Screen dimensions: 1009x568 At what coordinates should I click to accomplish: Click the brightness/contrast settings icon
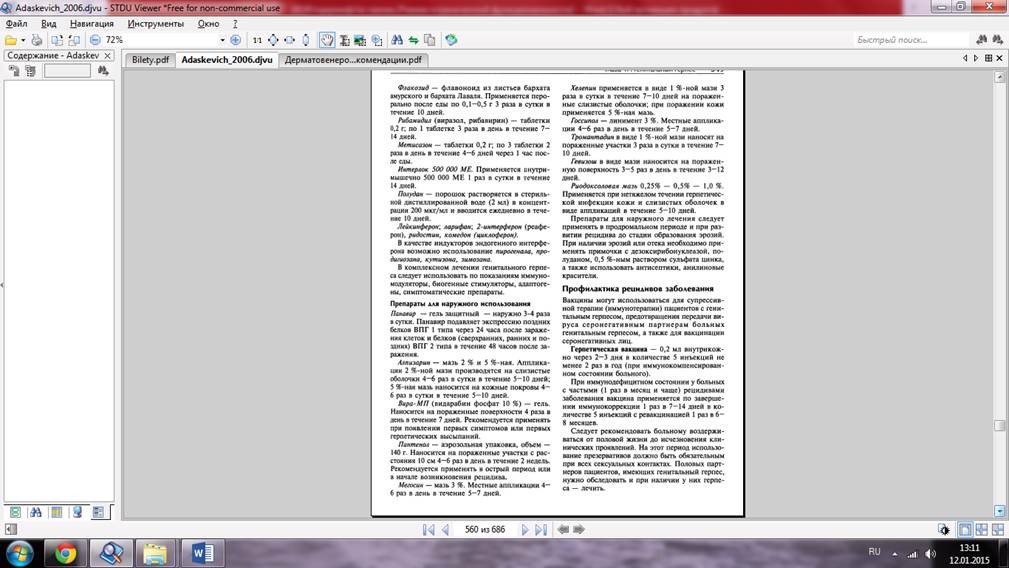tap(944, 529)
